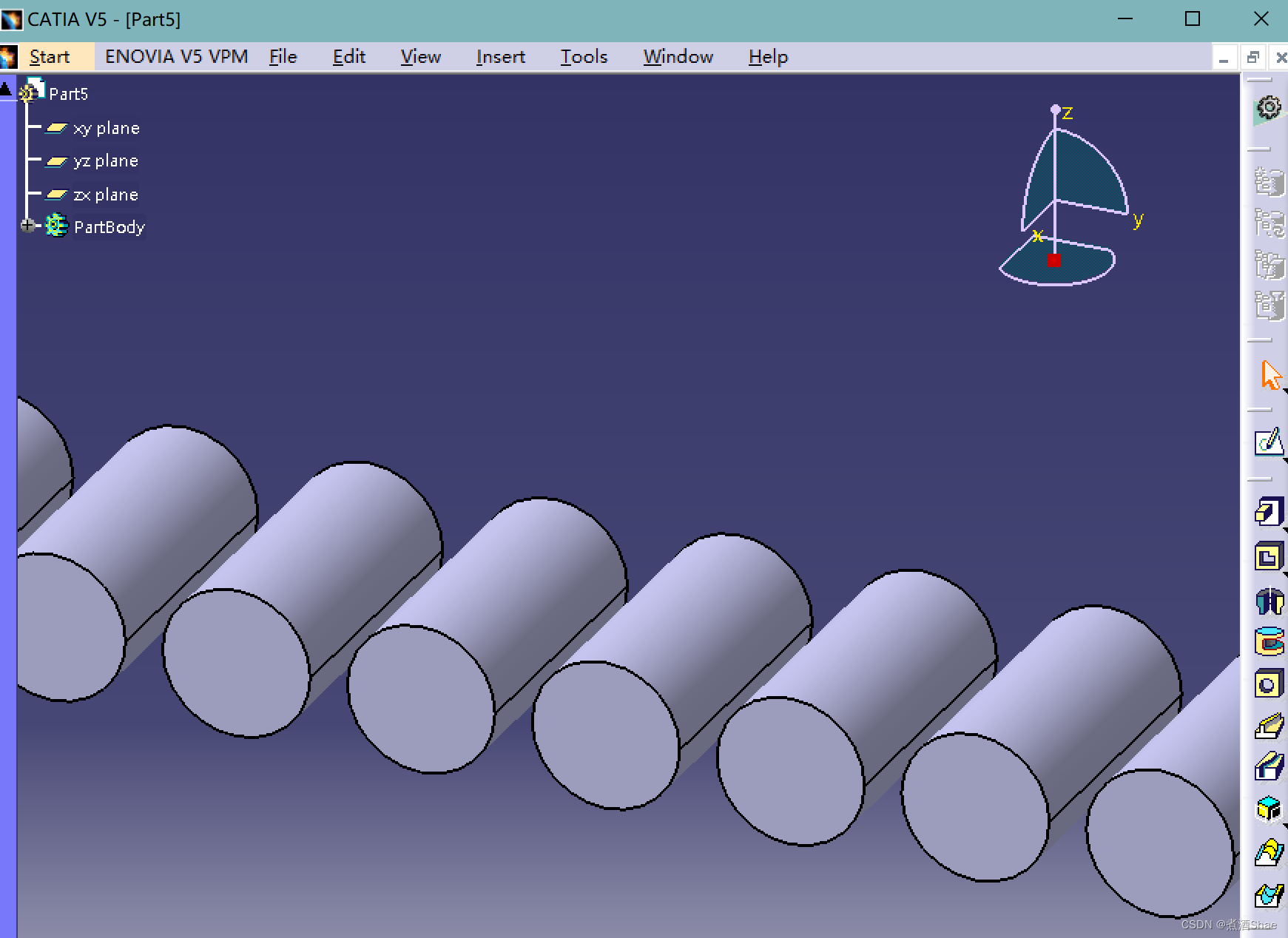The height and width of the screenshot is (938, 1288).
Task: Click the PartBody gear icon in tree
Action: pyautogui.click(x=56, y=226)
